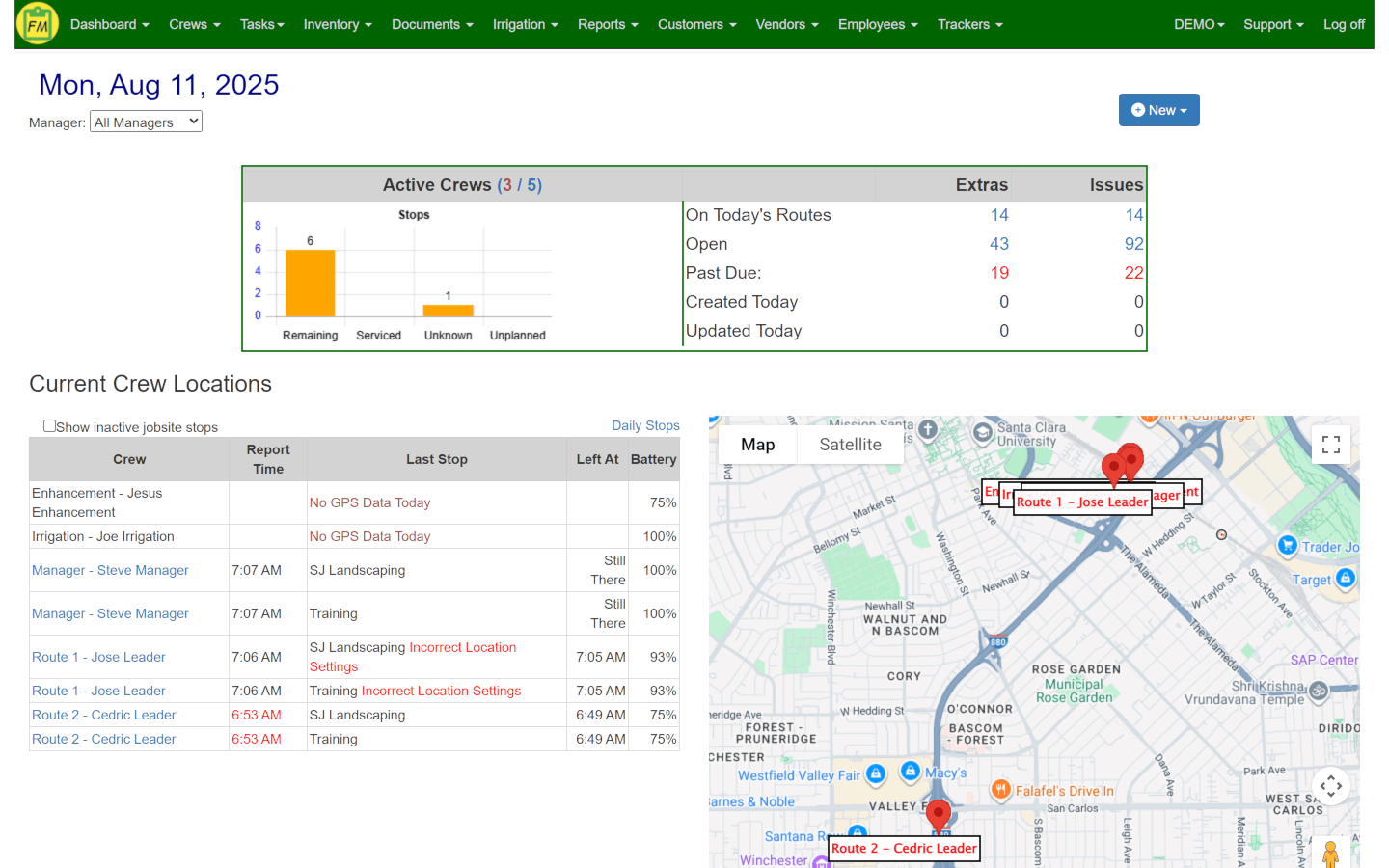The image size is (1389, 868).
Task: Open the map camera controls
Action: 1331,786
